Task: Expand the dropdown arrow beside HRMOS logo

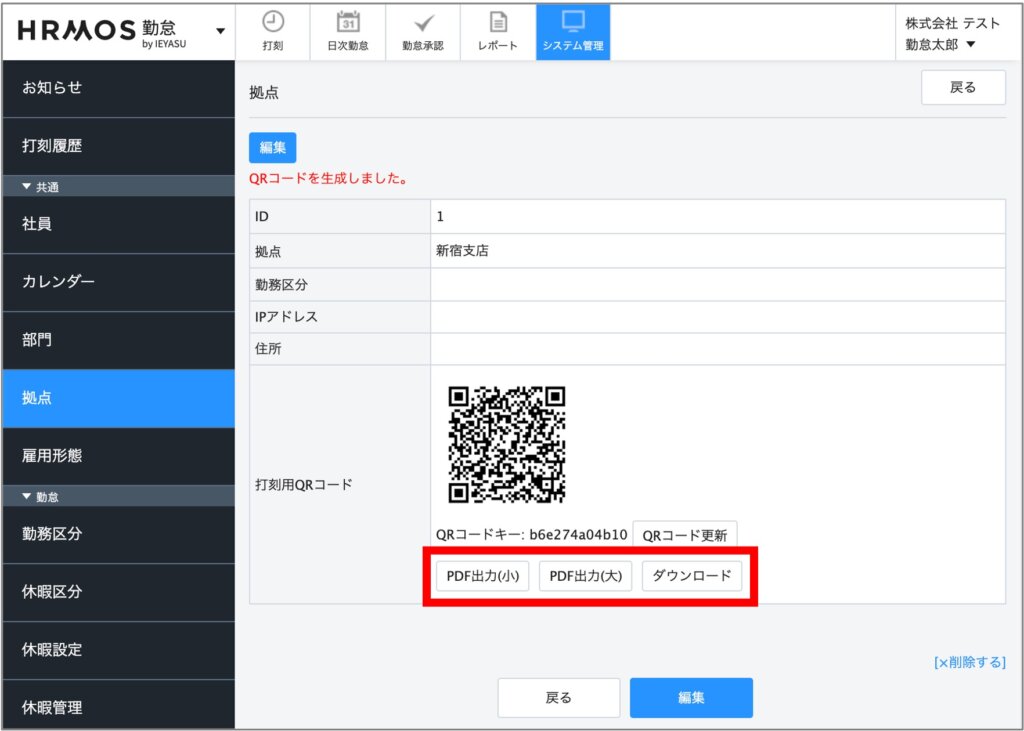Action: (220, 32)
